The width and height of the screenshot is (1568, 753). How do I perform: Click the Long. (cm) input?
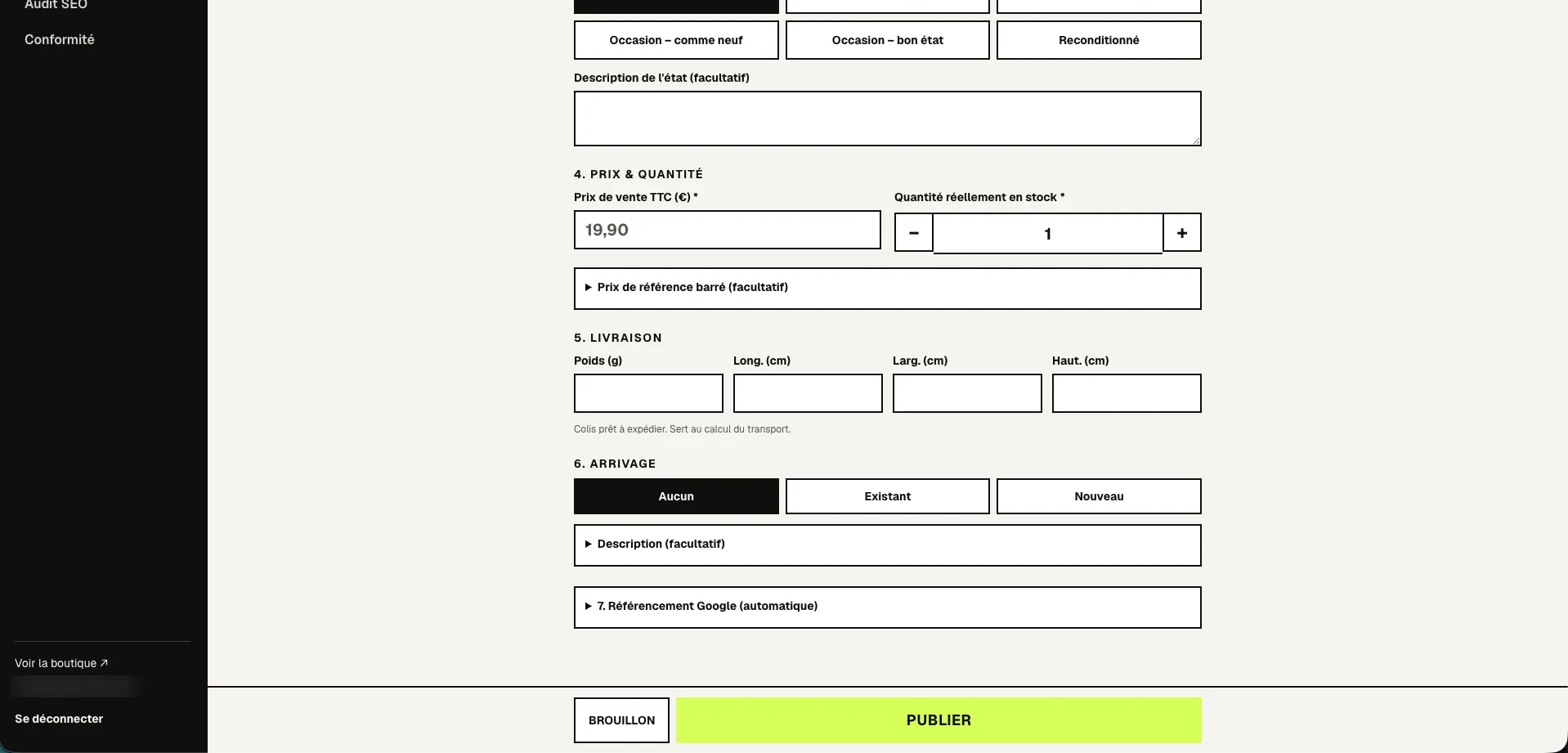coord(808,393)
